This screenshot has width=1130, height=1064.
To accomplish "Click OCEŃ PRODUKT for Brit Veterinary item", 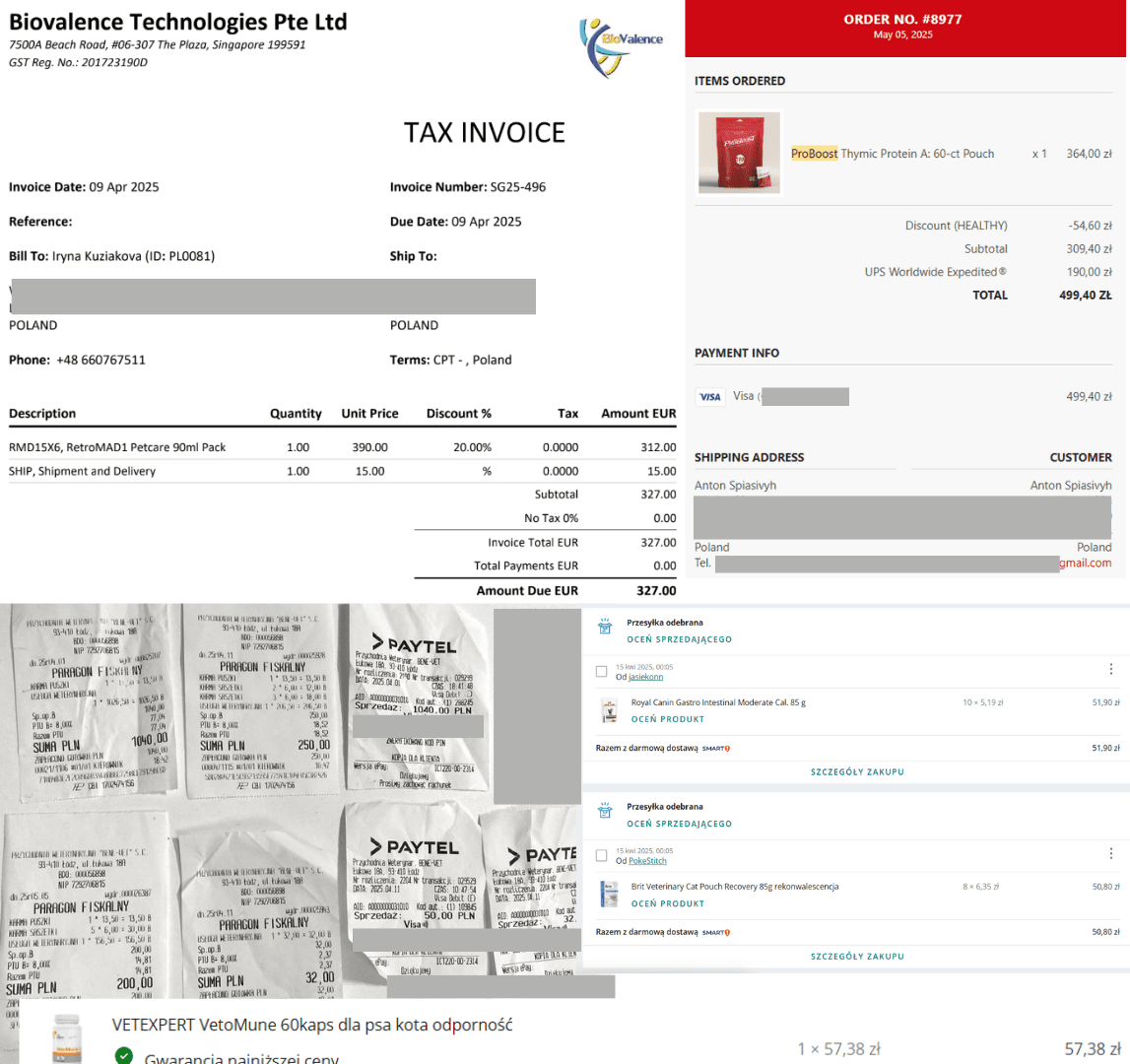I will (x=667, y=904).
